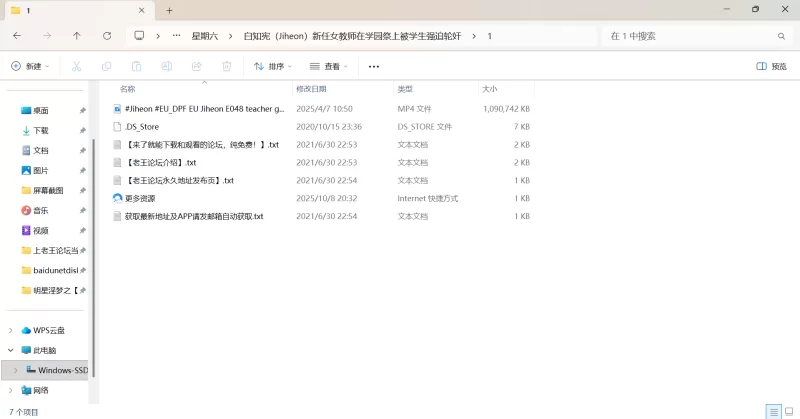Switch to details view in status bar
Viewport: 800px width, 419px height.
pyautogui.click(x=772, y=411)
